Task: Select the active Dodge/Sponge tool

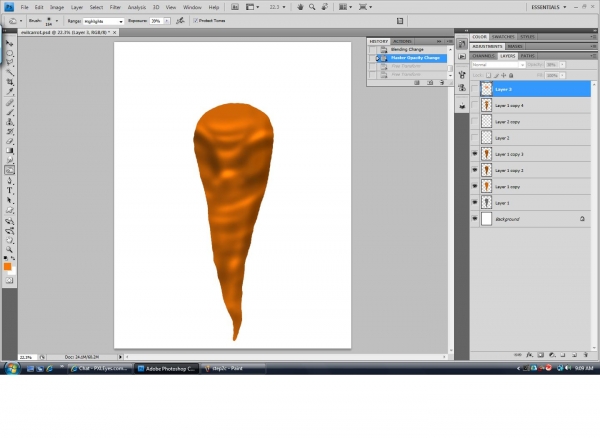Action: [x=10, y=170]
